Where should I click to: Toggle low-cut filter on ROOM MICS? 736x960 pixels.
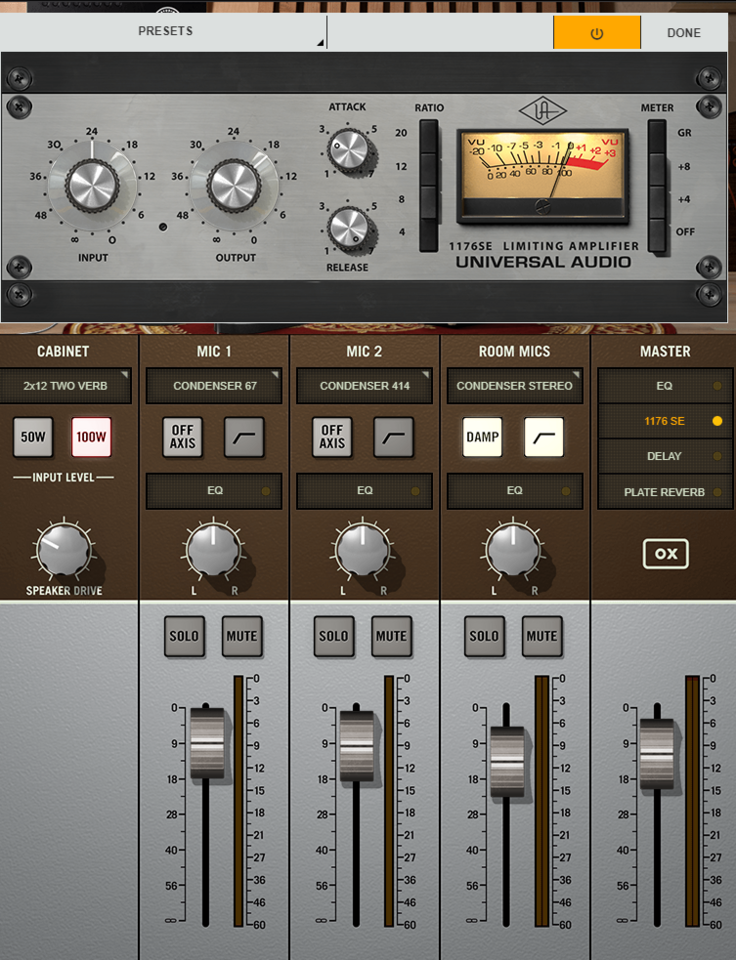[x=544, y=437]
